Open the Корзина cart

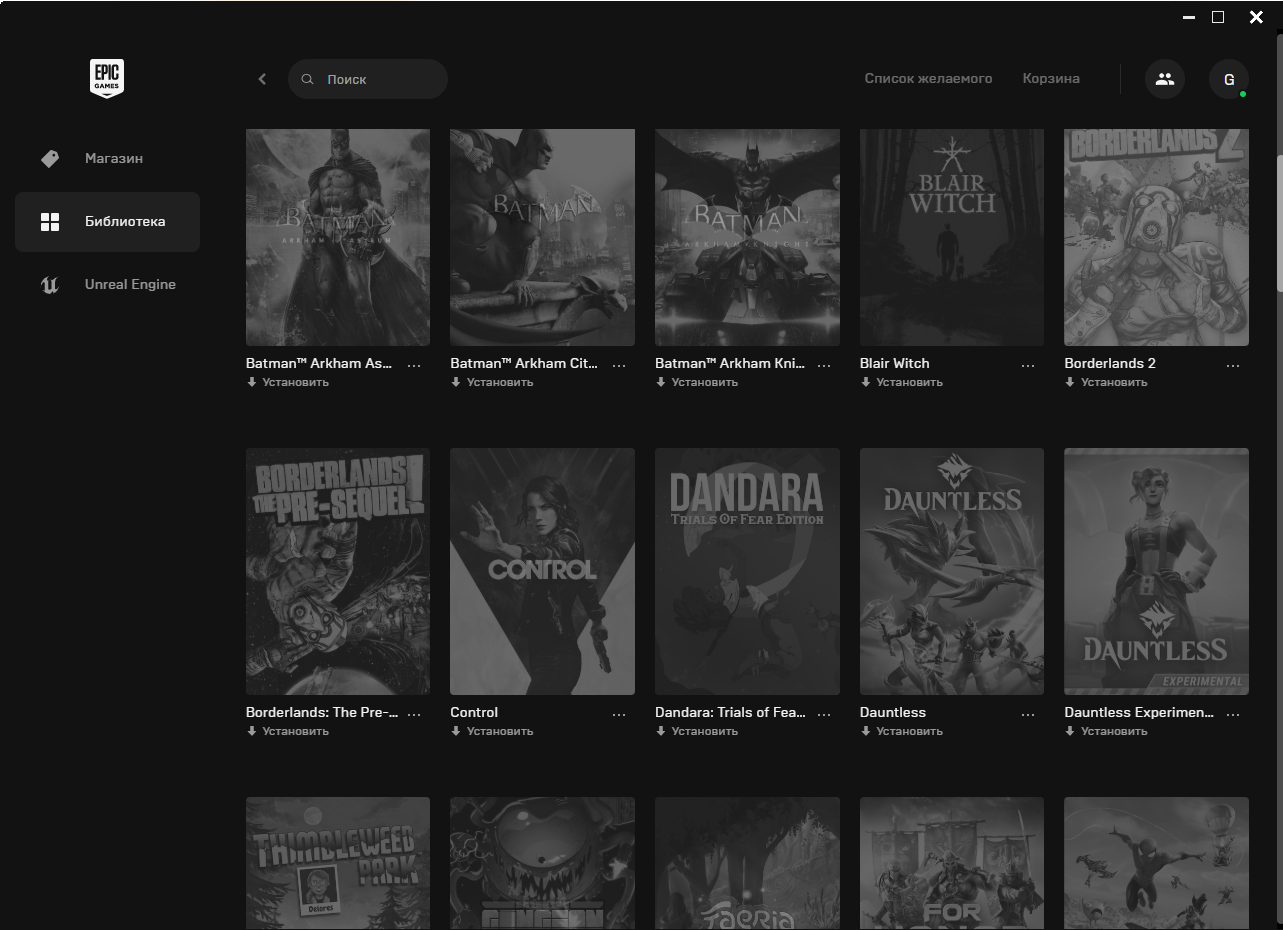pyautogui.click(x=1051, y=78)
